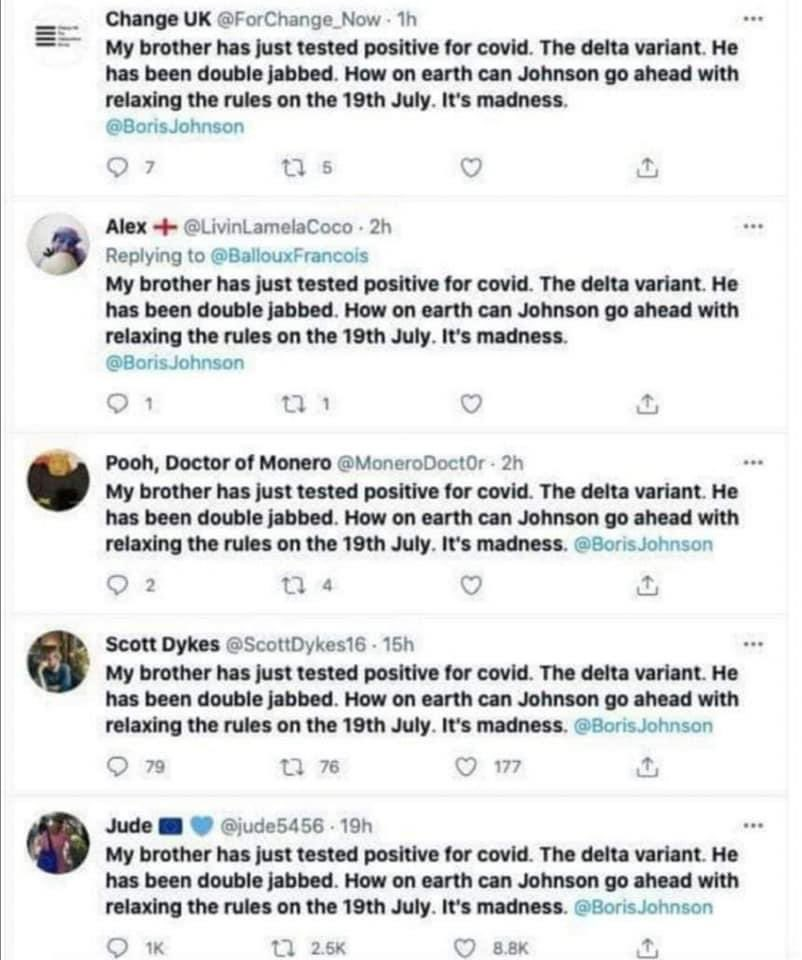Open more options on Alex's tweet
The width and height of the screenshot is (802, 960).
(753, 227)
